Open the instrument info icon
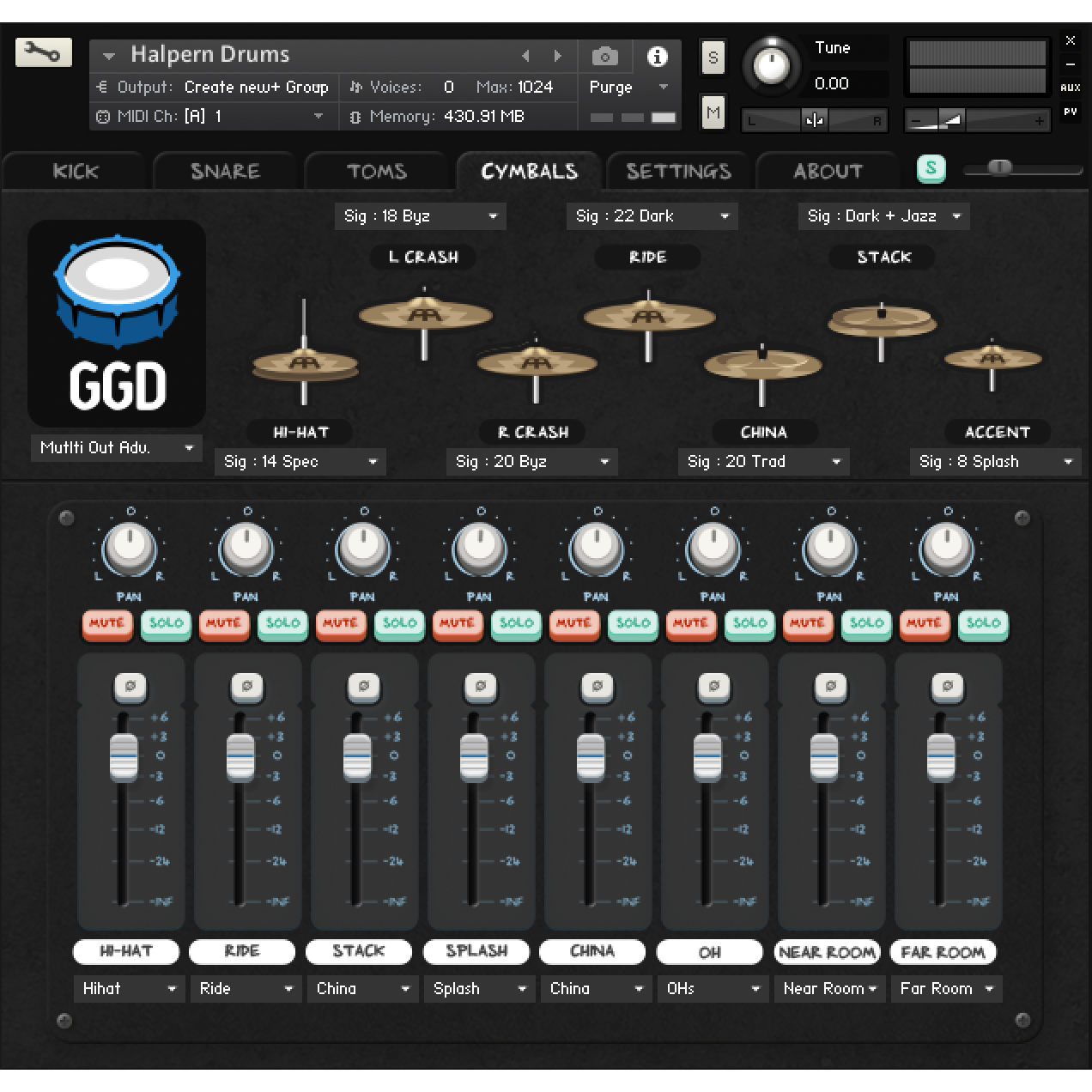Image resolution: width=1092 pixels, height=1092 pixels. pyautogui.click(x=657, y=57)
